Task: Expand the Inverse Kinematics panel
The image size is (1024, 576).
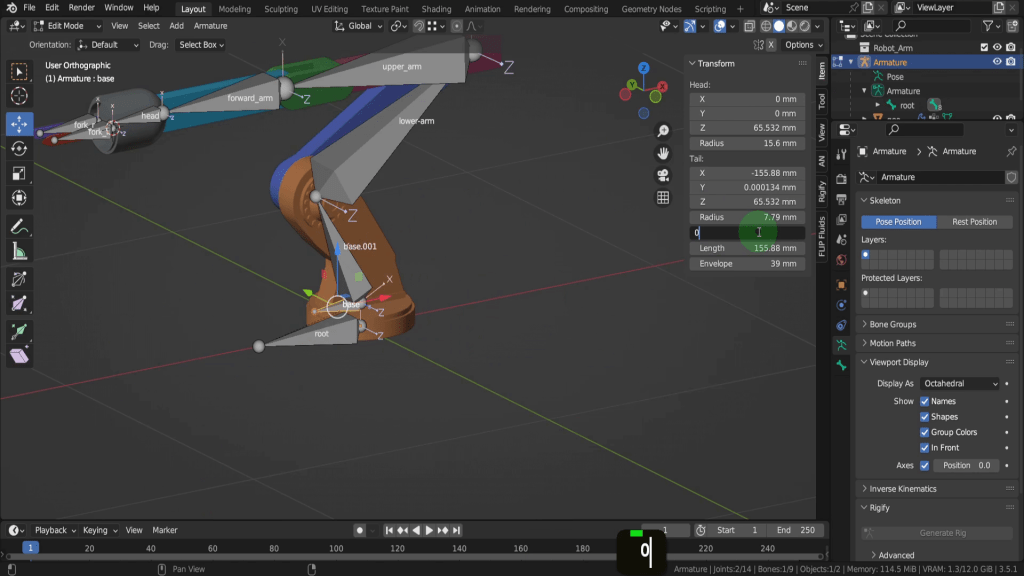Action: click(902, 489)
